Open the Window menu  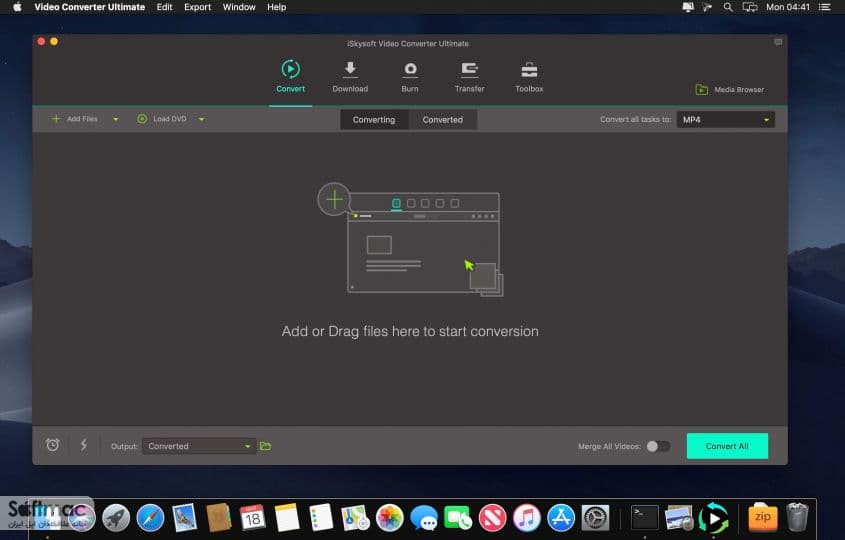click(x=239, y=7)
